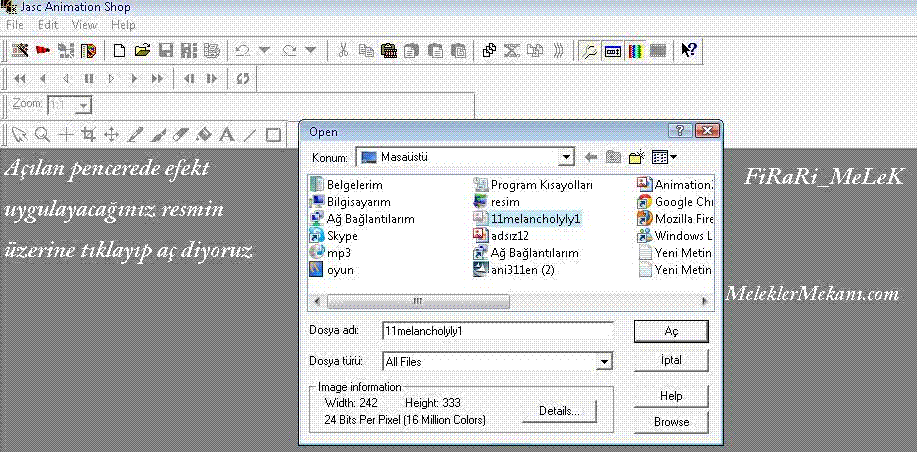Expand the Konum location dropdown
The image size is (917, 452).
pos(567,157)
